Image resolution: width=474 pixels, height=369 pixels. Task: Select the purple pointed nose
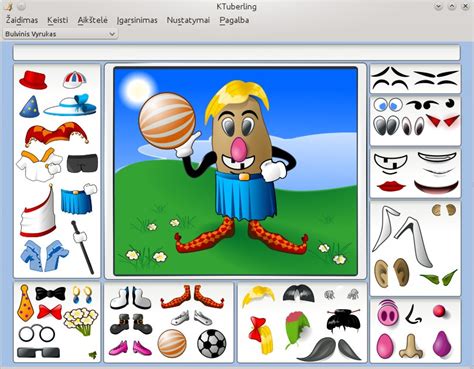[442, 344]
